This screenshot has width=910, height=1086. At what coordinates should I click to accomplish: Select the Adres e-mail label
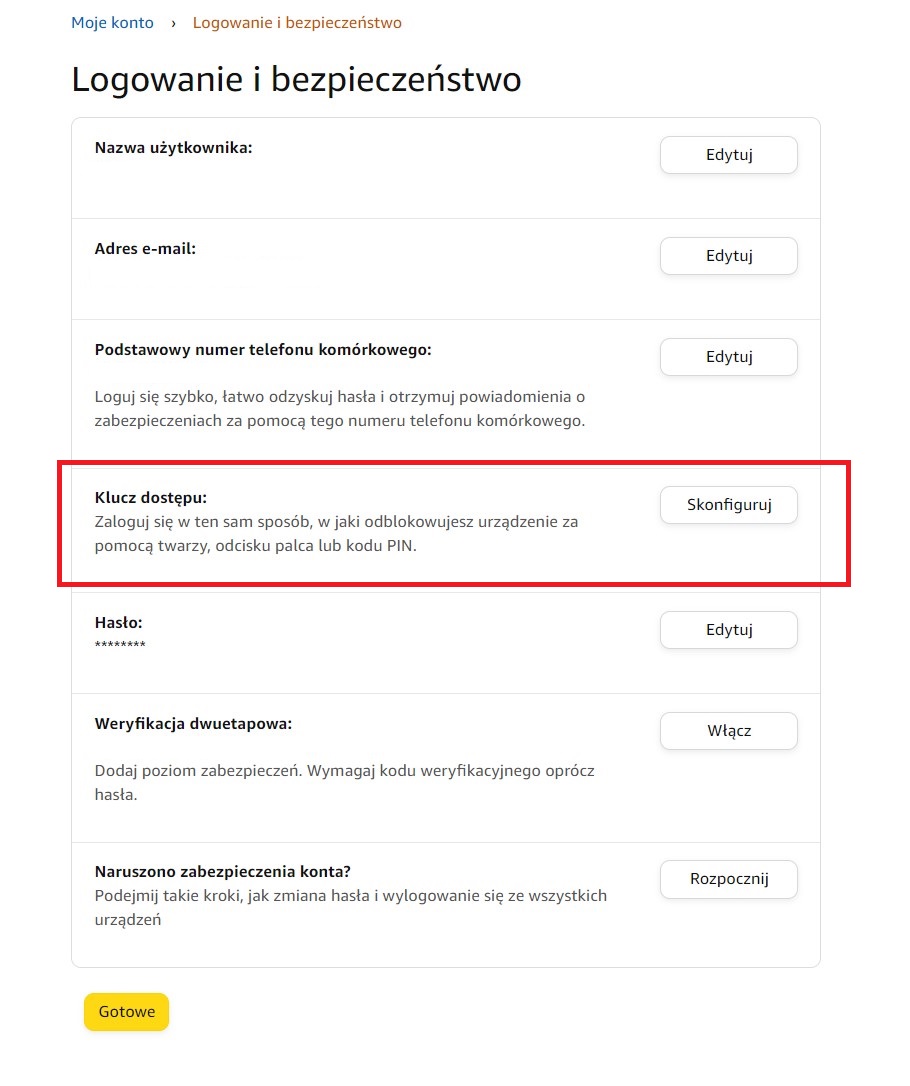145,249
